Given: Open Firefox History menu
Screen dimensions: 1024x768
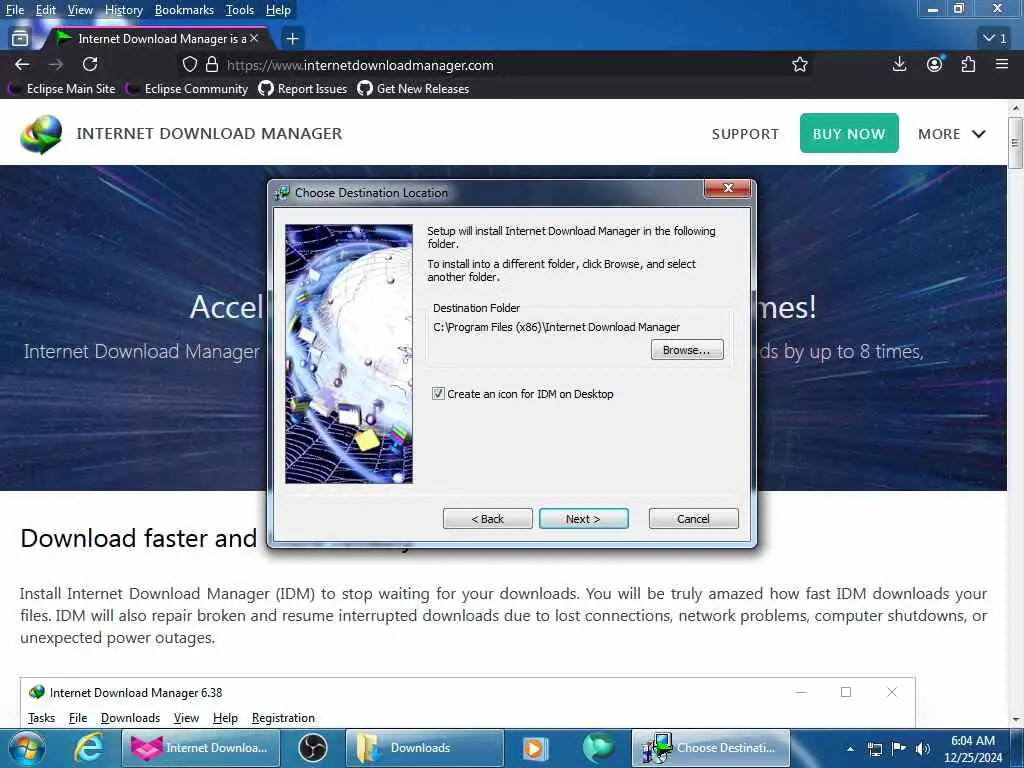Looking at the screenshot, I should 123,10.
